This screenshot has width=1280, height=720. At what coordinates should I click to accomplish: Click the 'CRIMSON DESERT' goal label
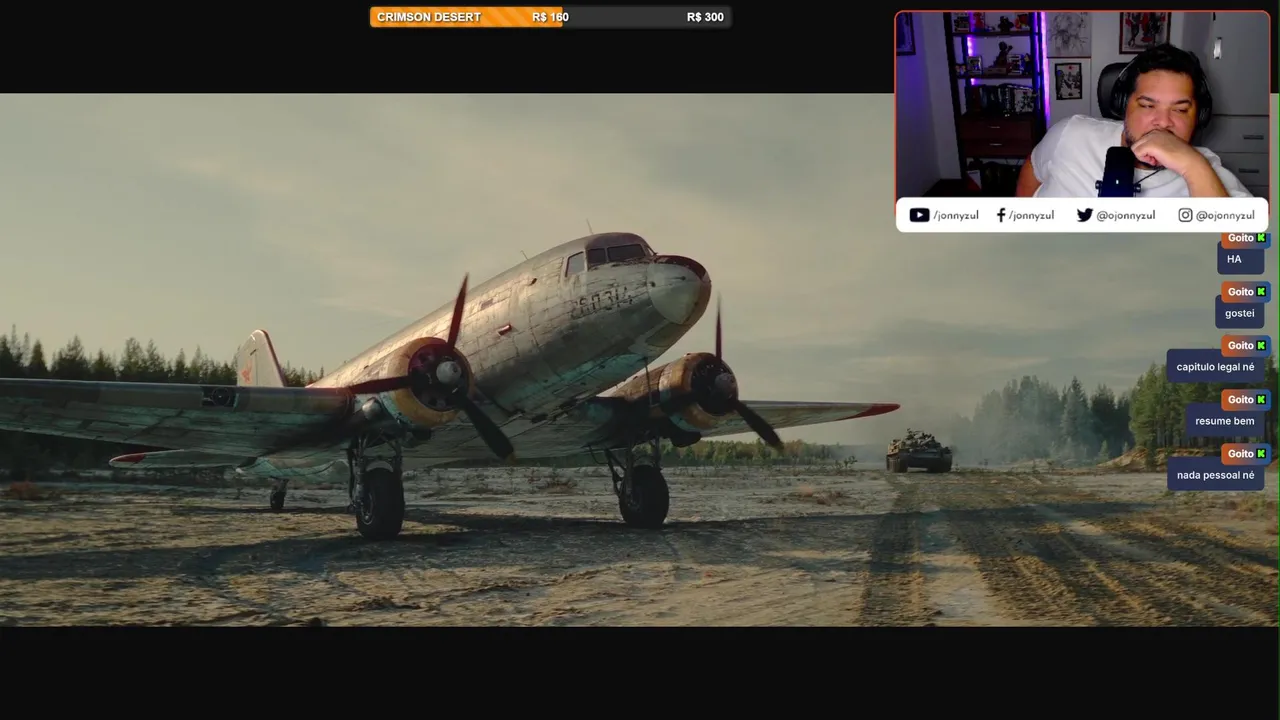click(428, 17)
